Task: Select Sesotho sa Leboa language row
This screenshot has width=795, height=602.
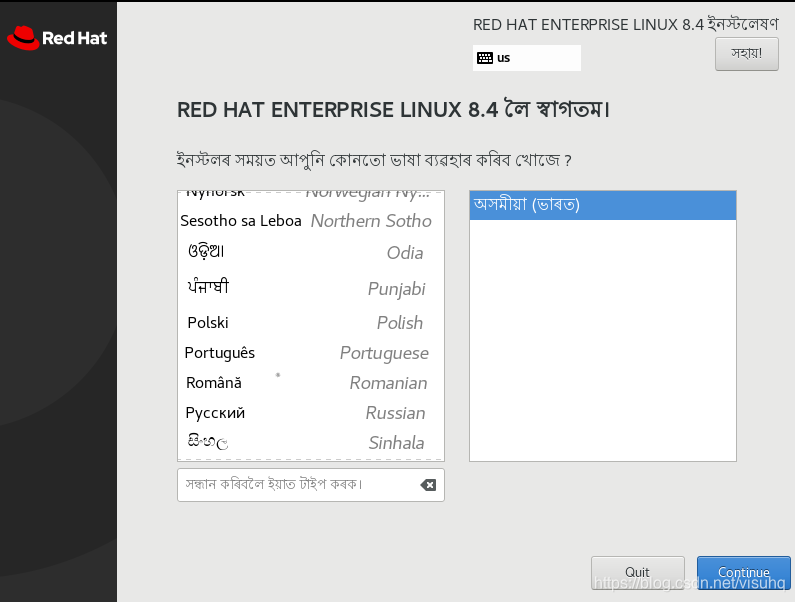Action: 311,221
